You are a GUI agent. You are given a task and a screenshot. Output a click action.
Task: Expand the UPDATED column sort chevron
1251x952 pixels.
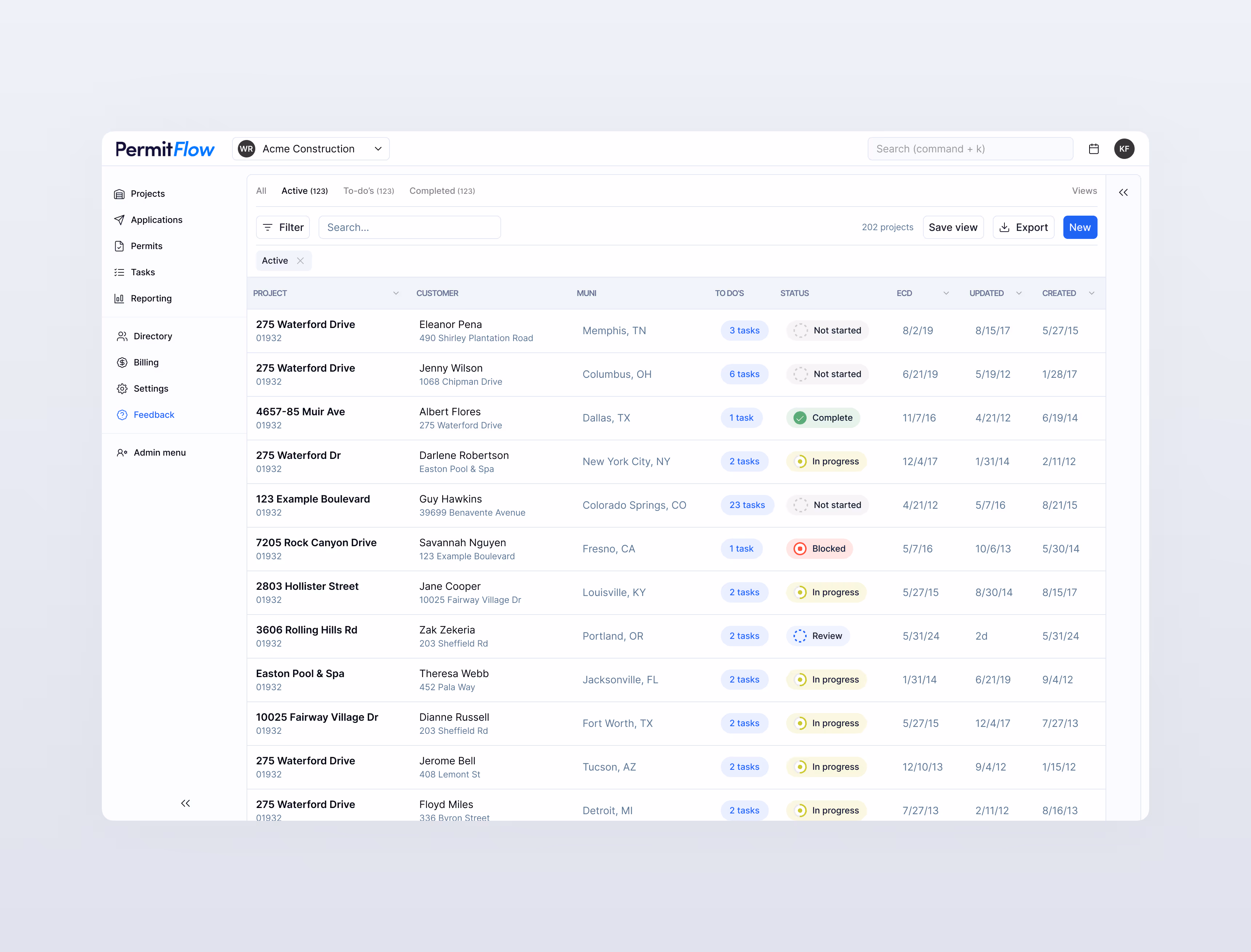(1018, 293)
